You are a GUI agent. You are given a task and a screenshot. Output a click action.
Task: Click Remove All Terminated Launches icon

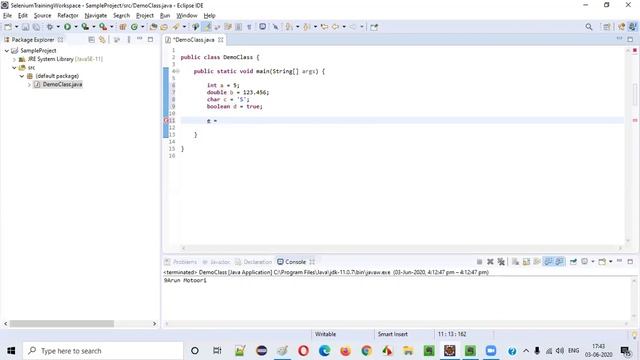[501, 262]
